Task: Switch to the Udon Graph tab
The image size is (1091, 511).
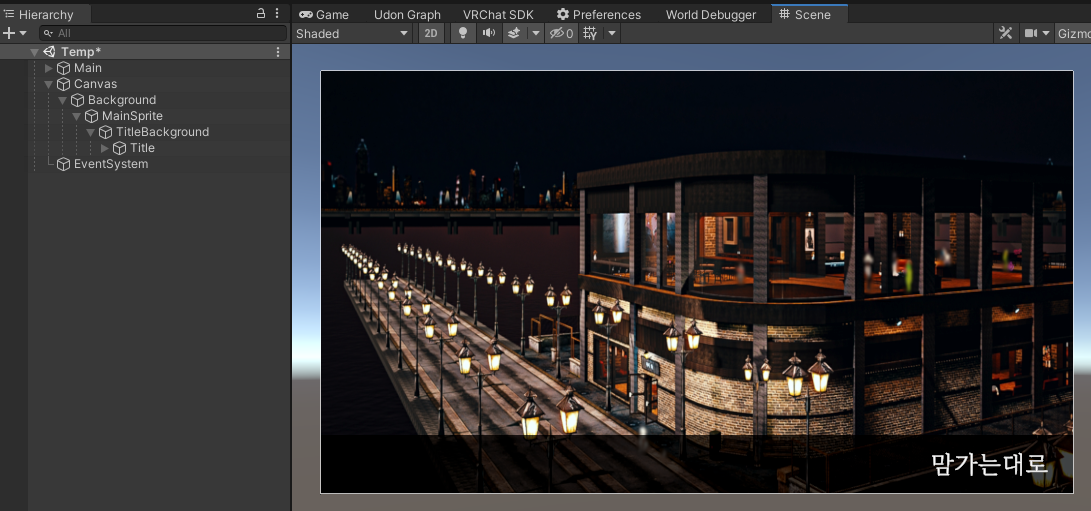Action: click(x=407, y=15)
